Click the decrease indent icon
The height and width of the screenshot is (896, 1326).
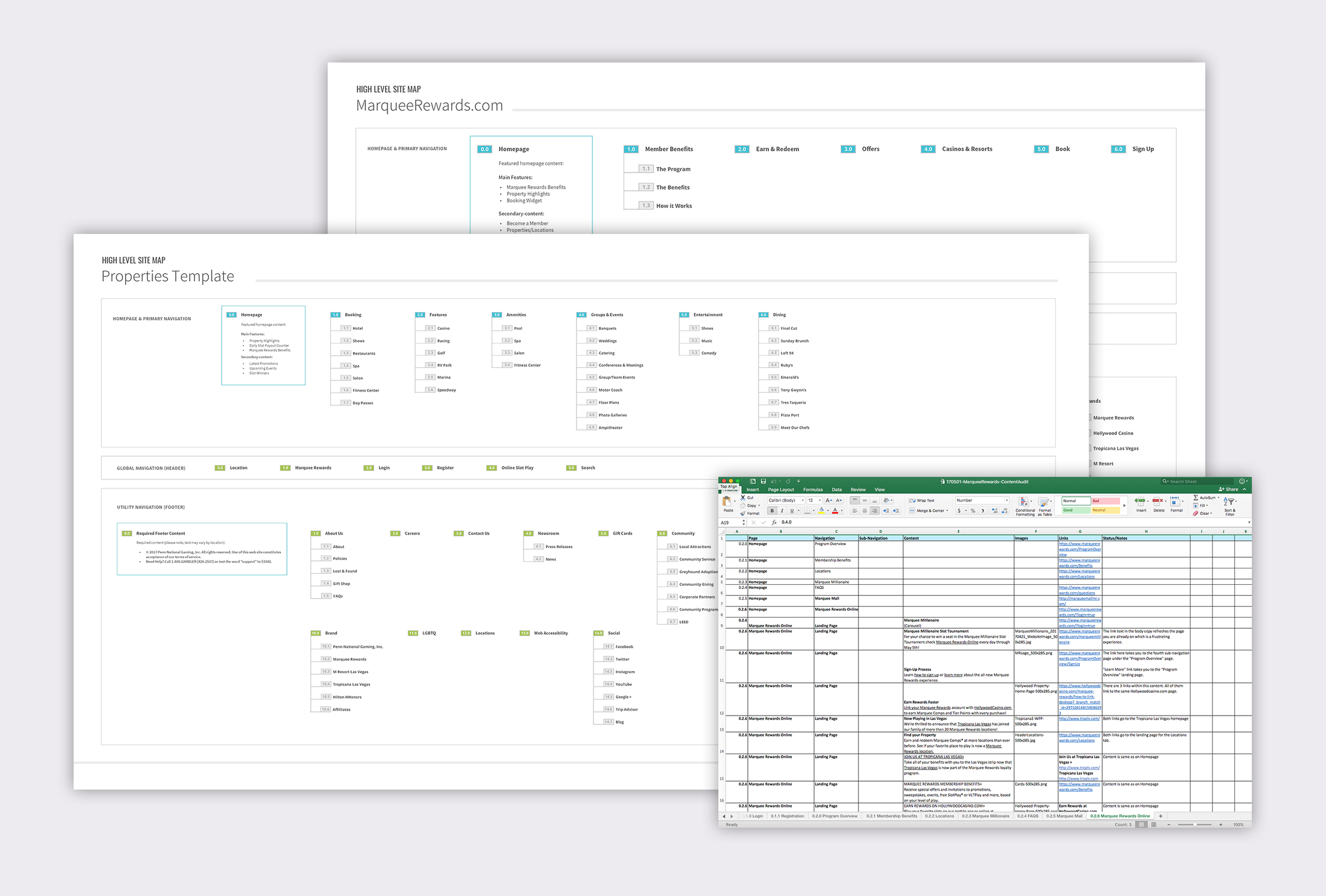pos(886,511)
